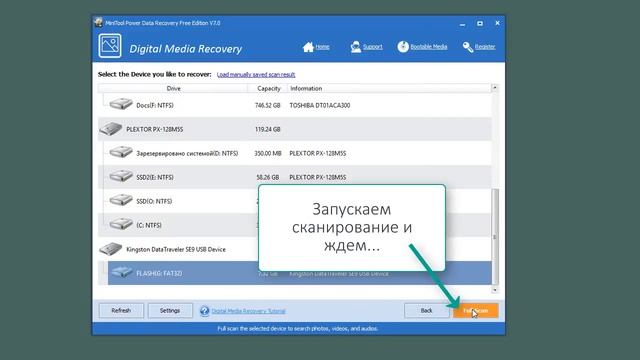Click the Home house icon
This screenshot has height=360, width=640.
click(308, 47)
